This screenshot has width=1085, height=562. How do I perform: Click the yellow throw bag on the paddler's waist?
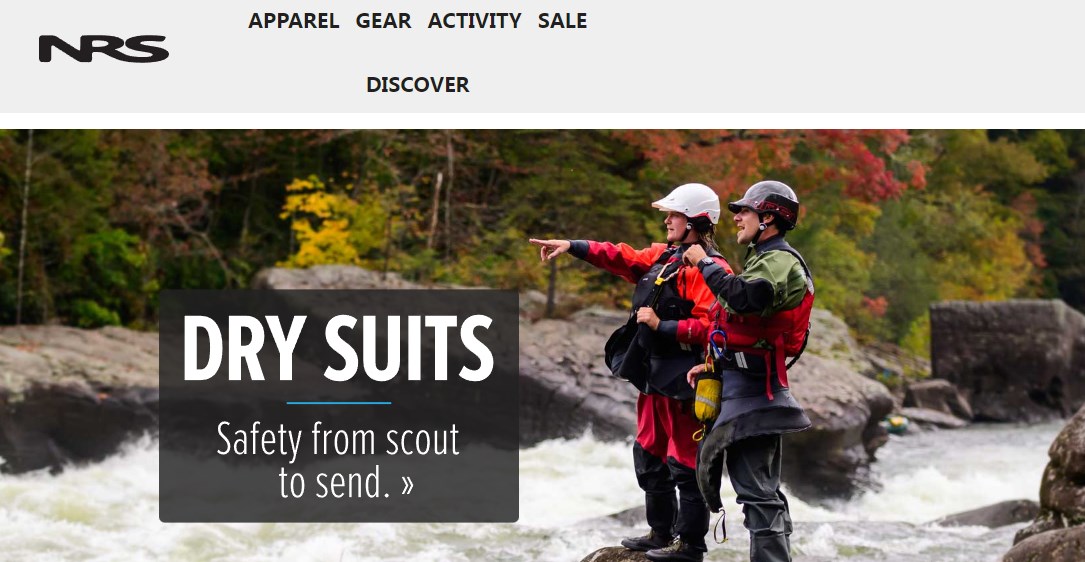click(707, 399)
